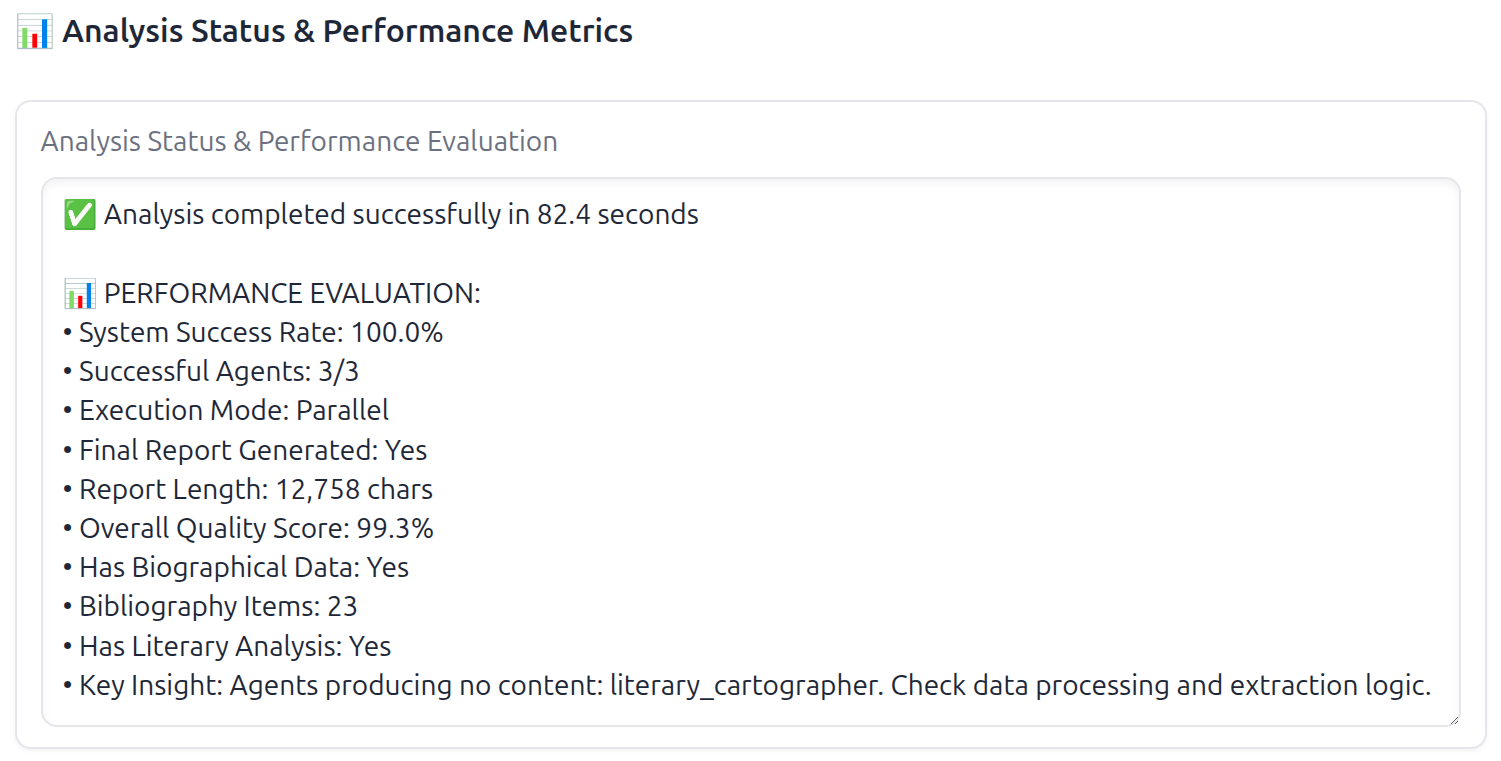1501x761 pixels.
Task: Click the PERFORMANCE EVALUATION bar chart emoji
Action: click(x=79, y=292)
